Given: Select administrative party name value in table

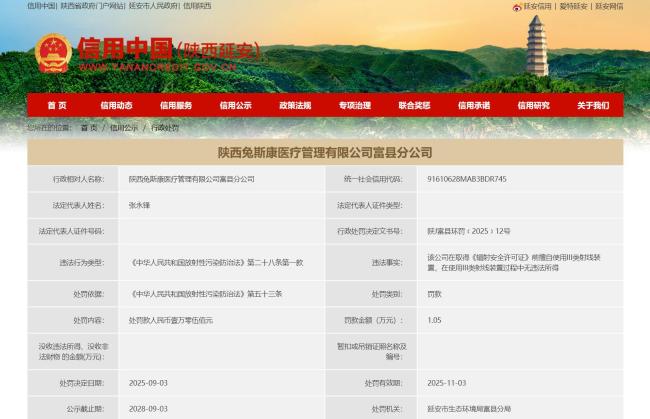Looking at the screenshot, I should [x=192, y=179].
